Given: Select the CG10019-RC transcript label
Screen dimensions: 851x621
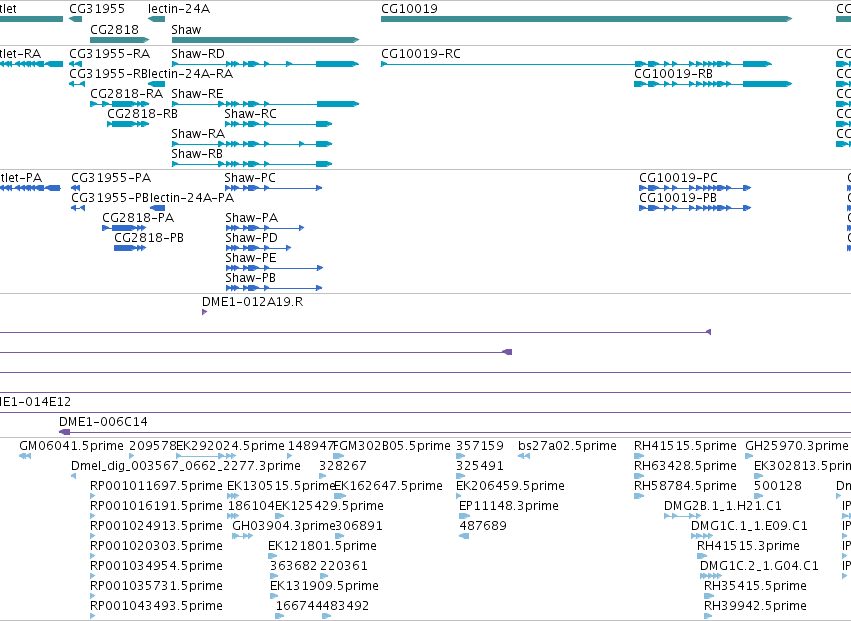Looking at the screenshot, I should [421, 54].
